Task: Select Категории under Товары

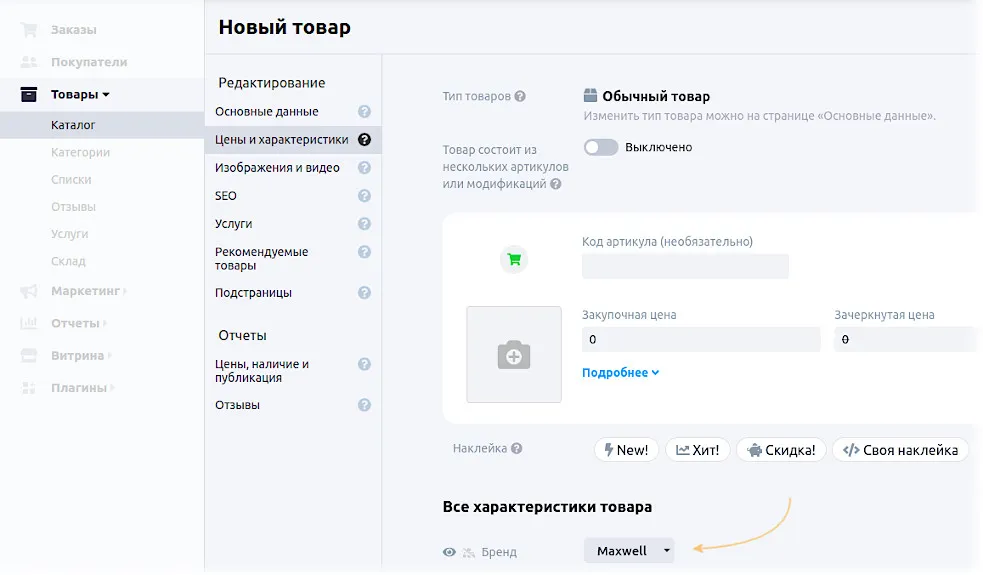Action: pos(80,152)
